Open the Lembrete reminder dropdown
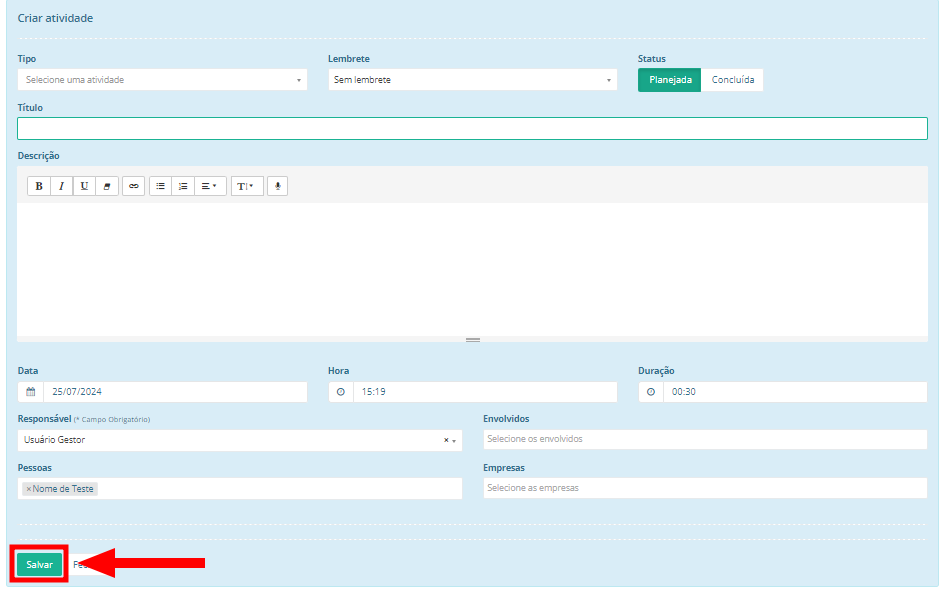The height and width of the screenshot is (593, 948). [472, 80]
